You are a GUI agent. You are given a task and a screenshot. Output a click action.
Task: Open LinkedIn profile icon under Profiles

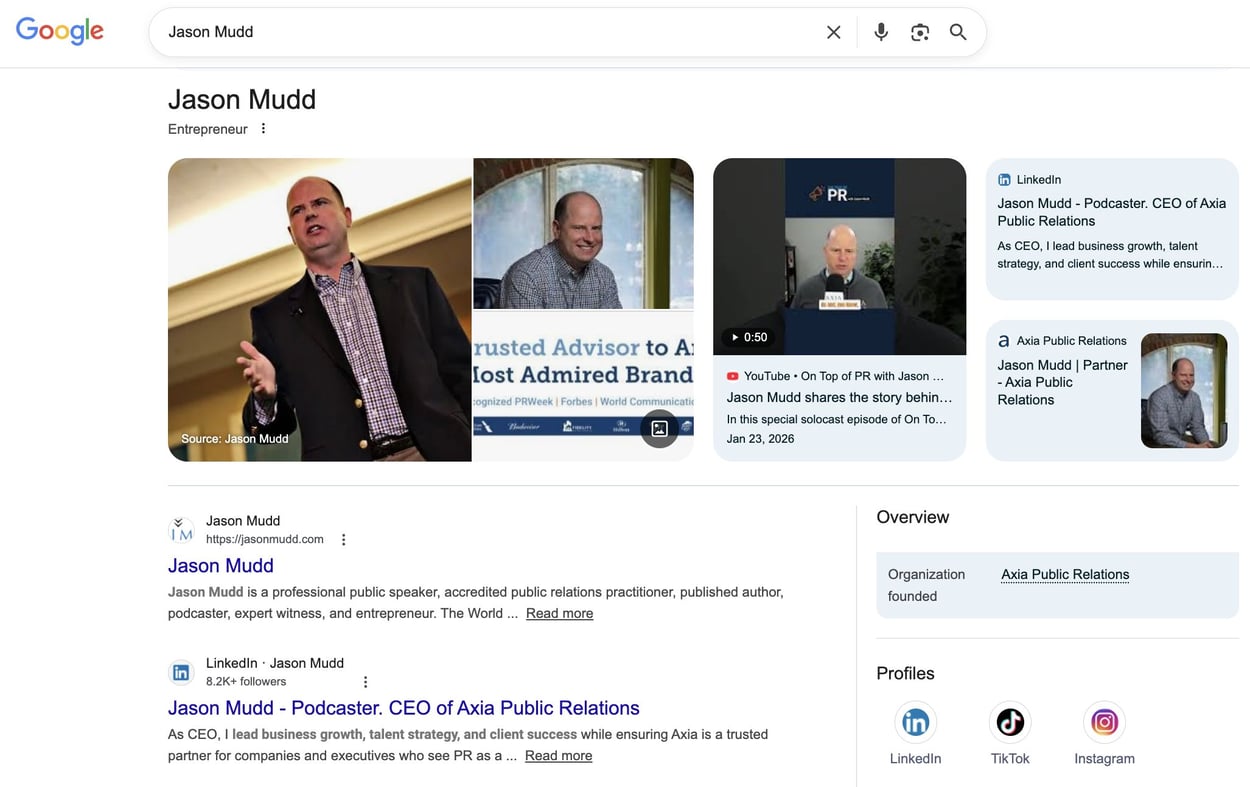click(x=915, y=722)
